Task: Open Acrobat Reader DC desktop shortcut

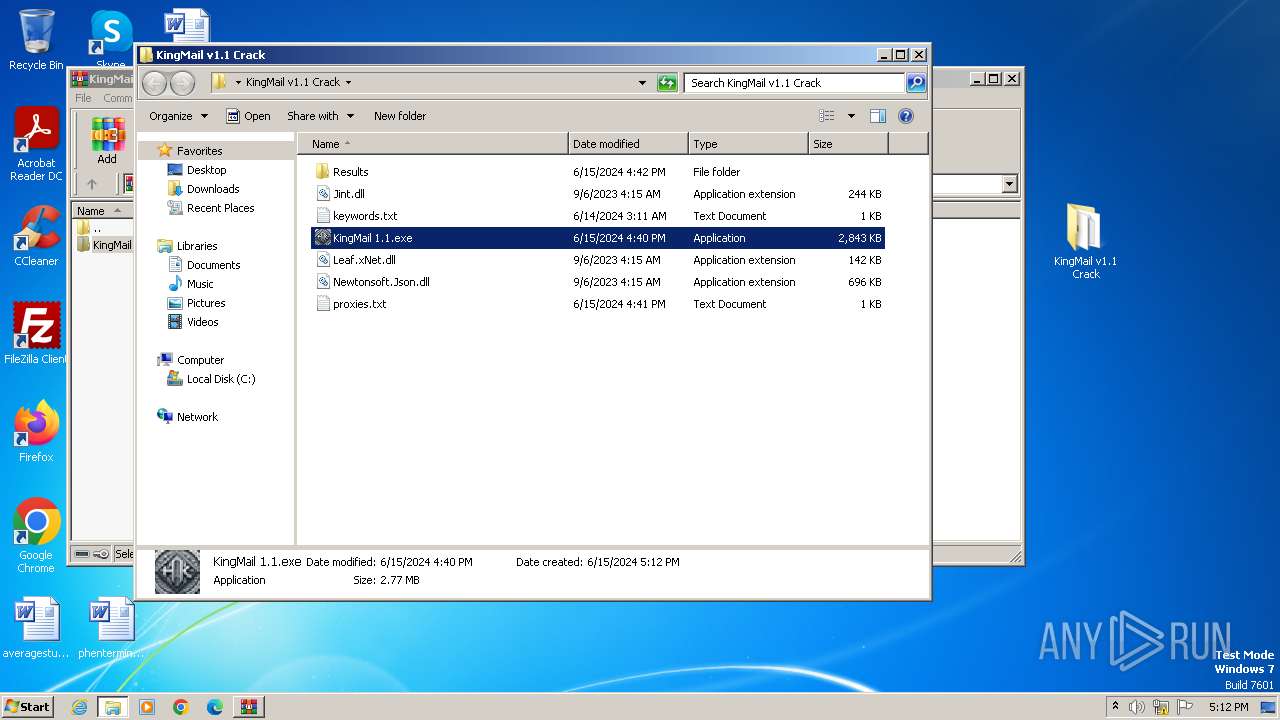Action: pyautogui.click(x=36, y=145)
